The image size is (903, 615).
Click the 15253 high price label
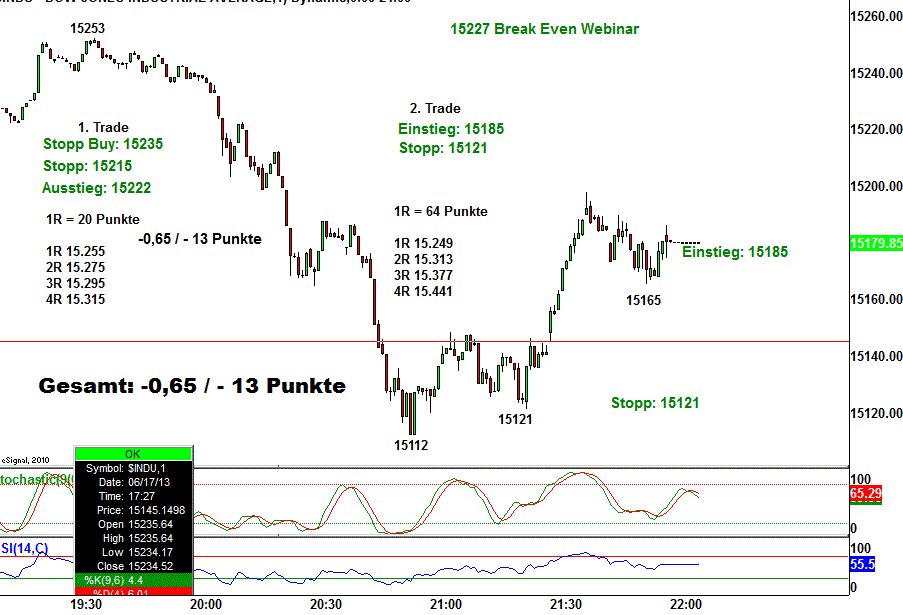point(87,29)
